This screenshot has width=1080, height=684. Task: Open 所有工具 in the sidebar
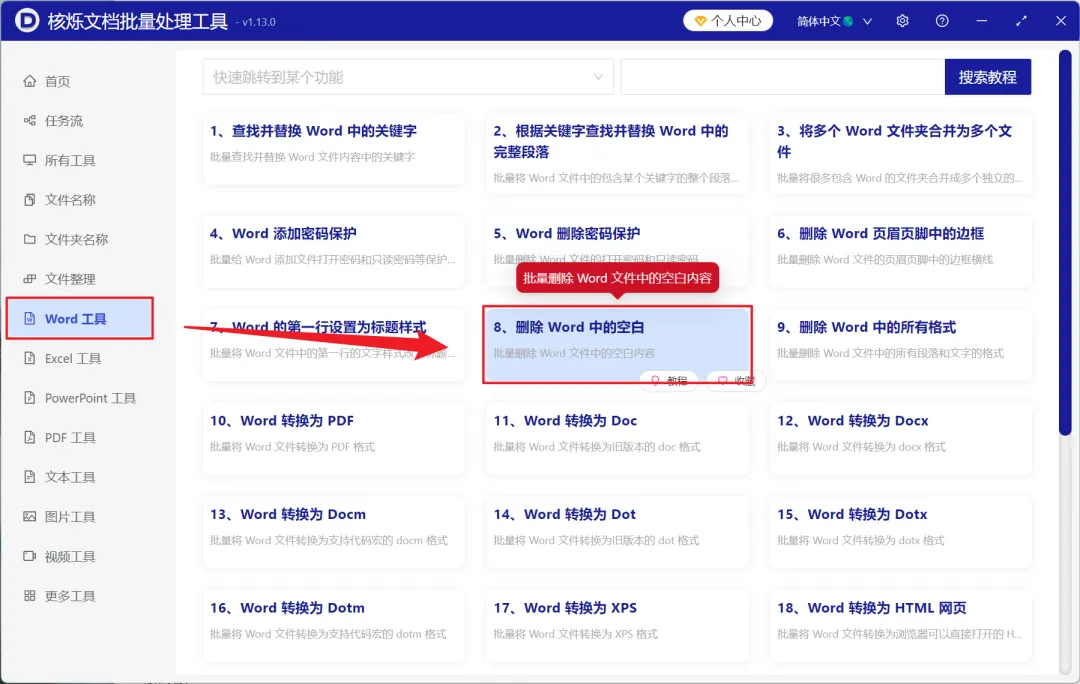[x=79, y=160]
